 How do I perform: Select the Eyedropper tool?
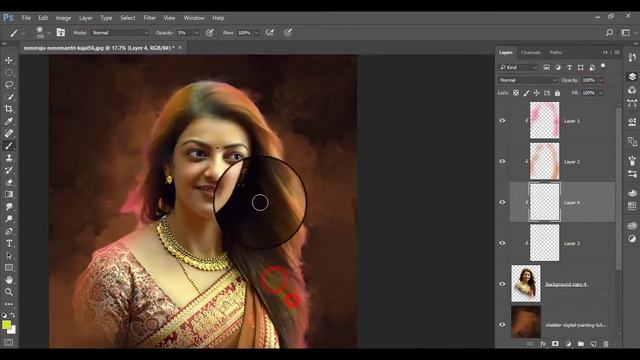tap(9, 121)
